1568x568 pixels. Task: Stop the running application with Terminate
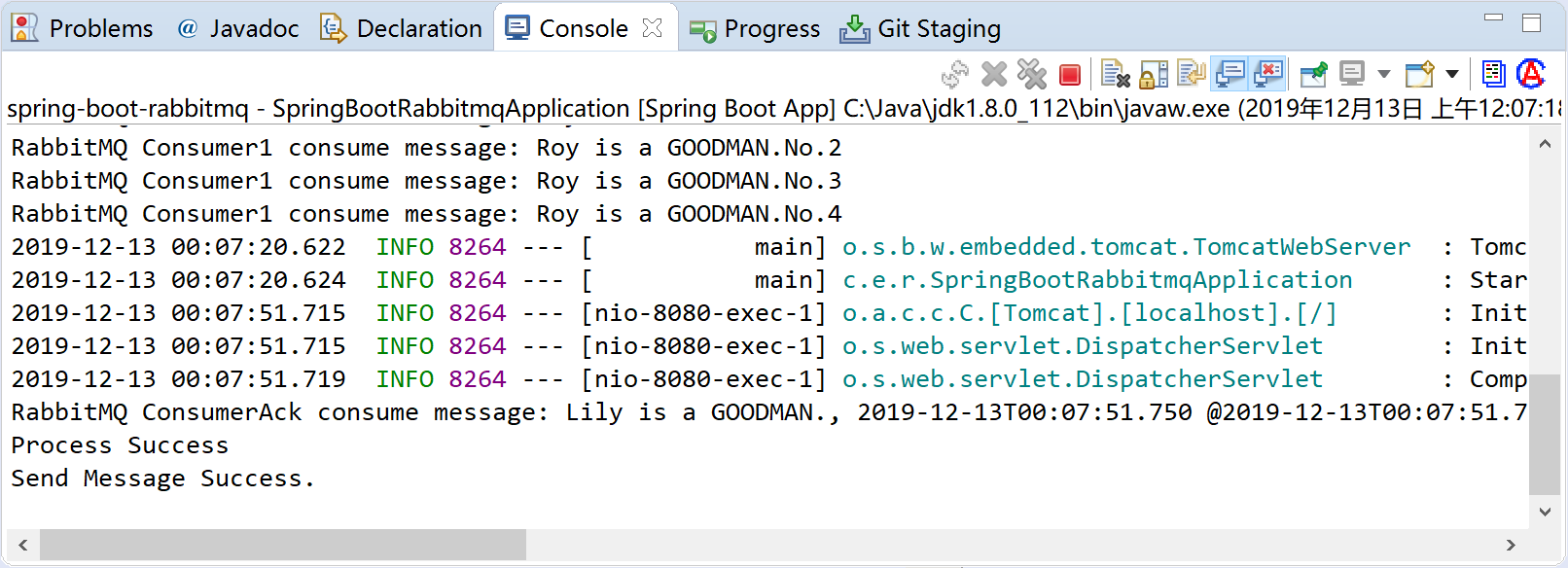(x=1070, y=75)
